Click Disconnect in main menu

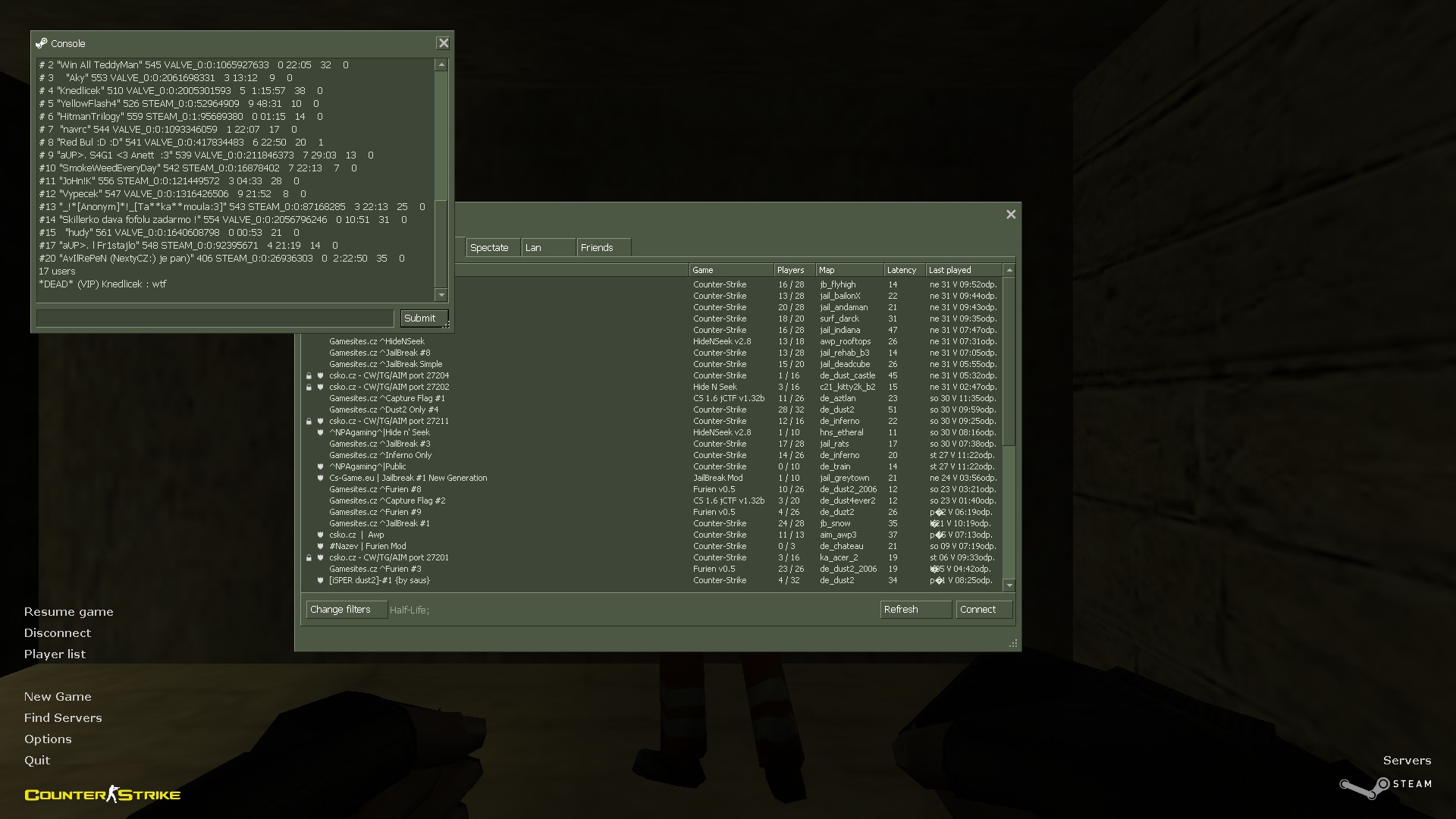click(57, 633)
